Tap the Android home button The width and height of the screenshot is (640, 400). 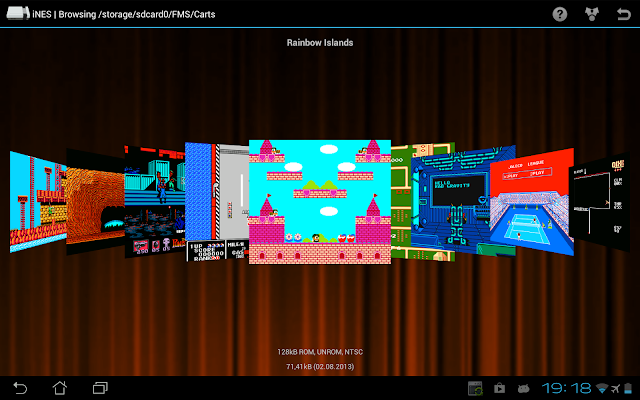point(60,388)
